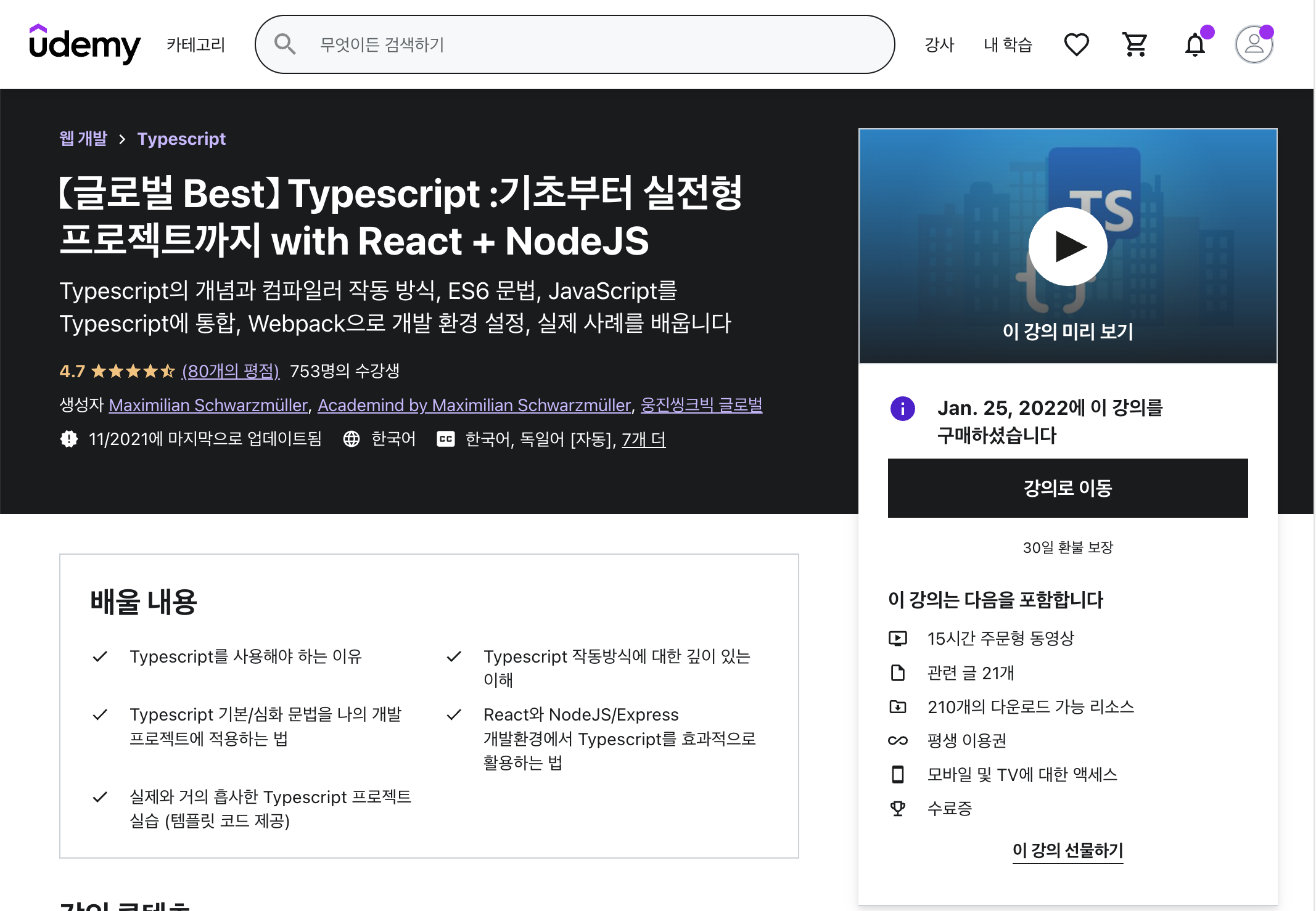Image resolution: width=1316 pixels, height=911 pixels.
Task: Click the Udemy logo
Action: [x=84, y=44]
